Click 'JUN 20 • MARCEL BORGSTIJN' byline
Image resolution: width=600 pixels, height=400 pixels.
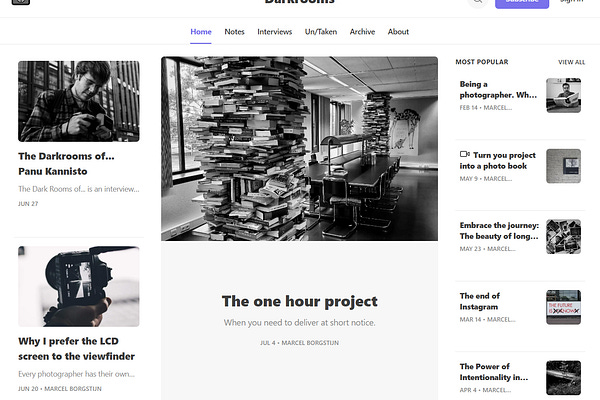tap(60, 389)
